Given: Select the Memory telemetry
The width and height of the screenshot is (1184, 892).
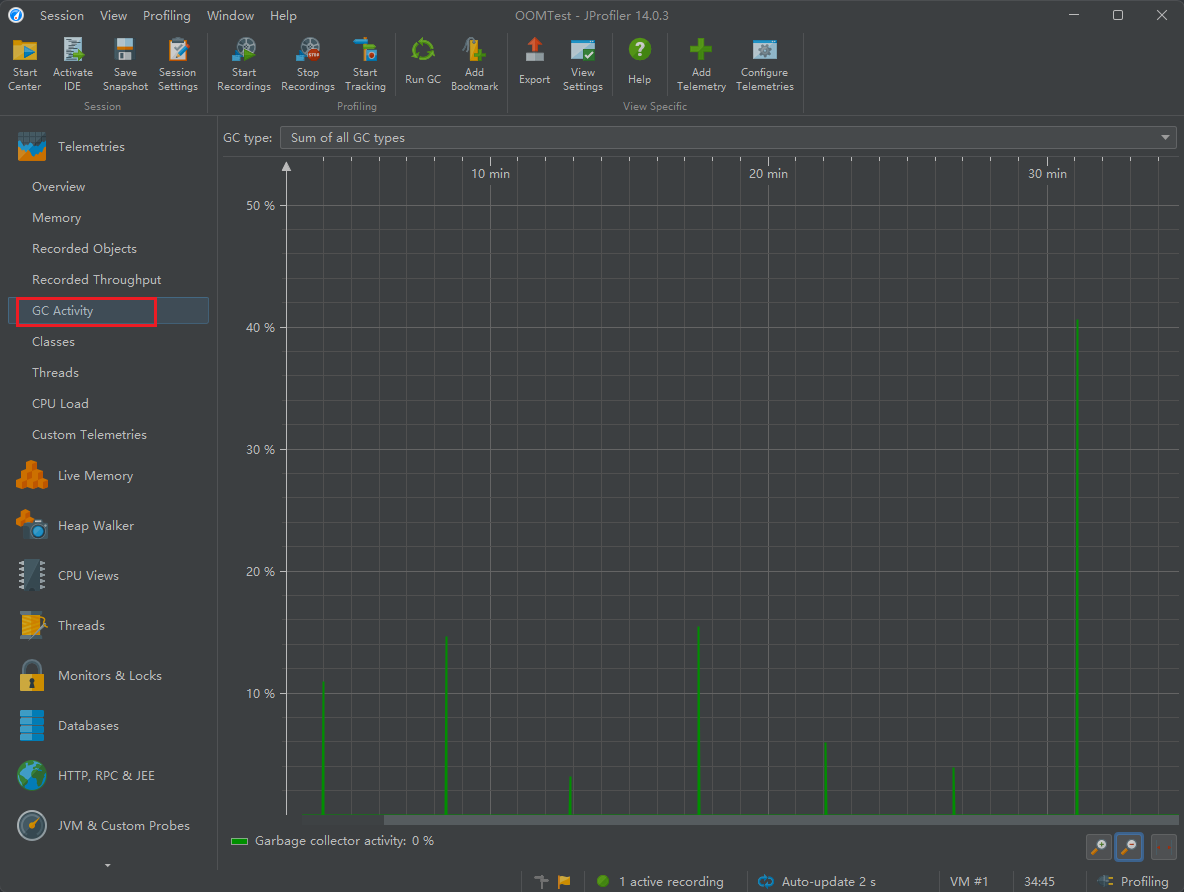Looking at the screenshot, I should point(108,218).
